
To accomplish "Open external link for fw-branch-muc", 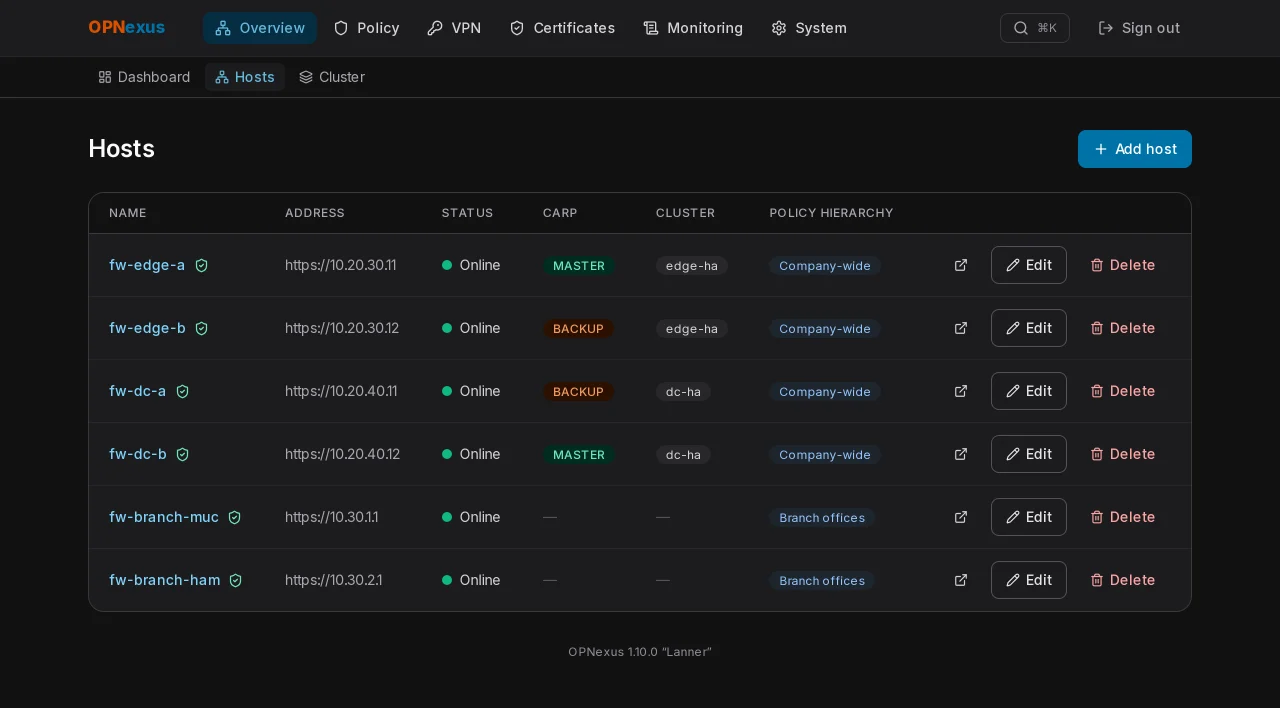I will point(961,517).
